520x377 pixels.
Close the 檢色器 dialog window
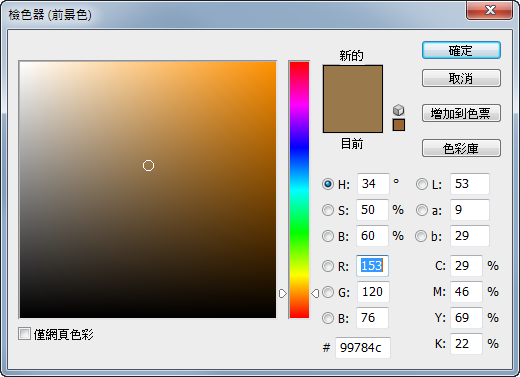pyautogui.click(x=490, y=10)
